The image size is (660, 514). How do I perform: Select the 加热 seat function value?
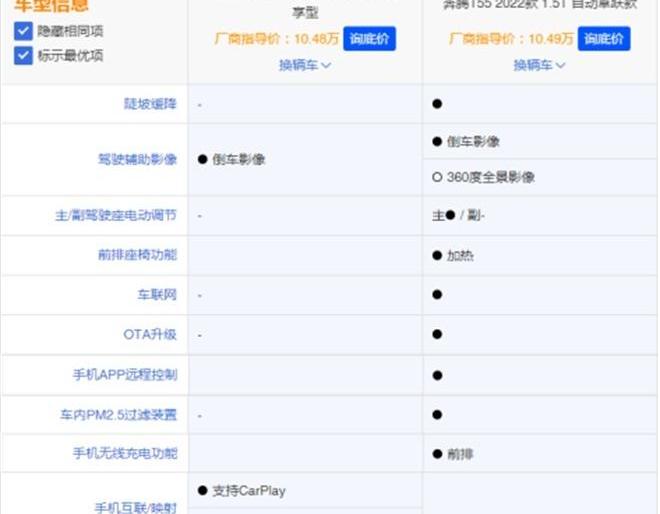point(460,256)
